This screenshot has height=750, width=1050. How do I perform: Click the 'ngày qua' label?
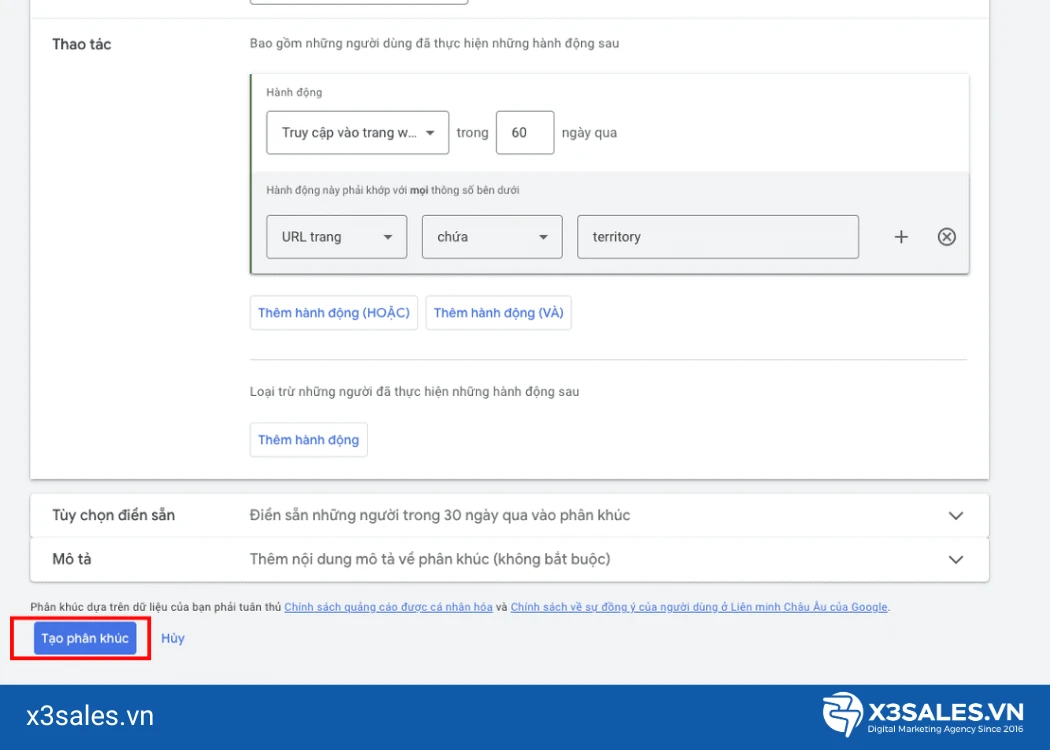tap(589, 133)
